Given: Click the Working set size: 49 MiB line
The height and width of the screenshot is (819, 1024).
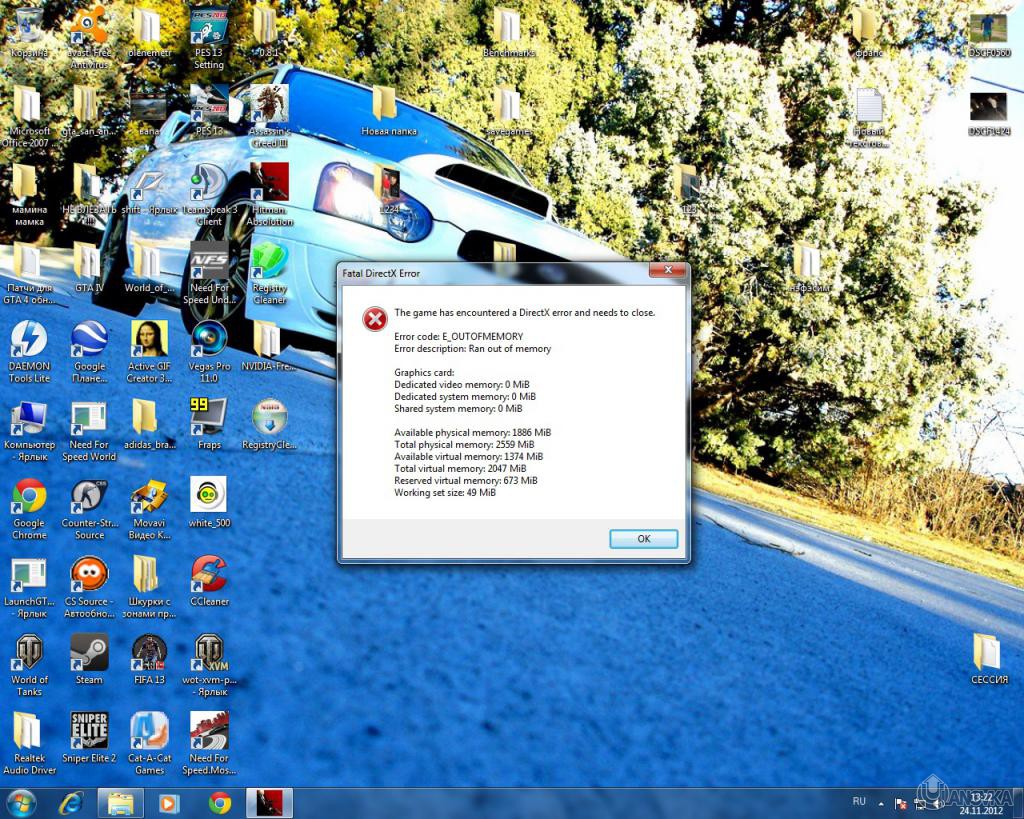Looking at the screenshot, I should point(445,492).
